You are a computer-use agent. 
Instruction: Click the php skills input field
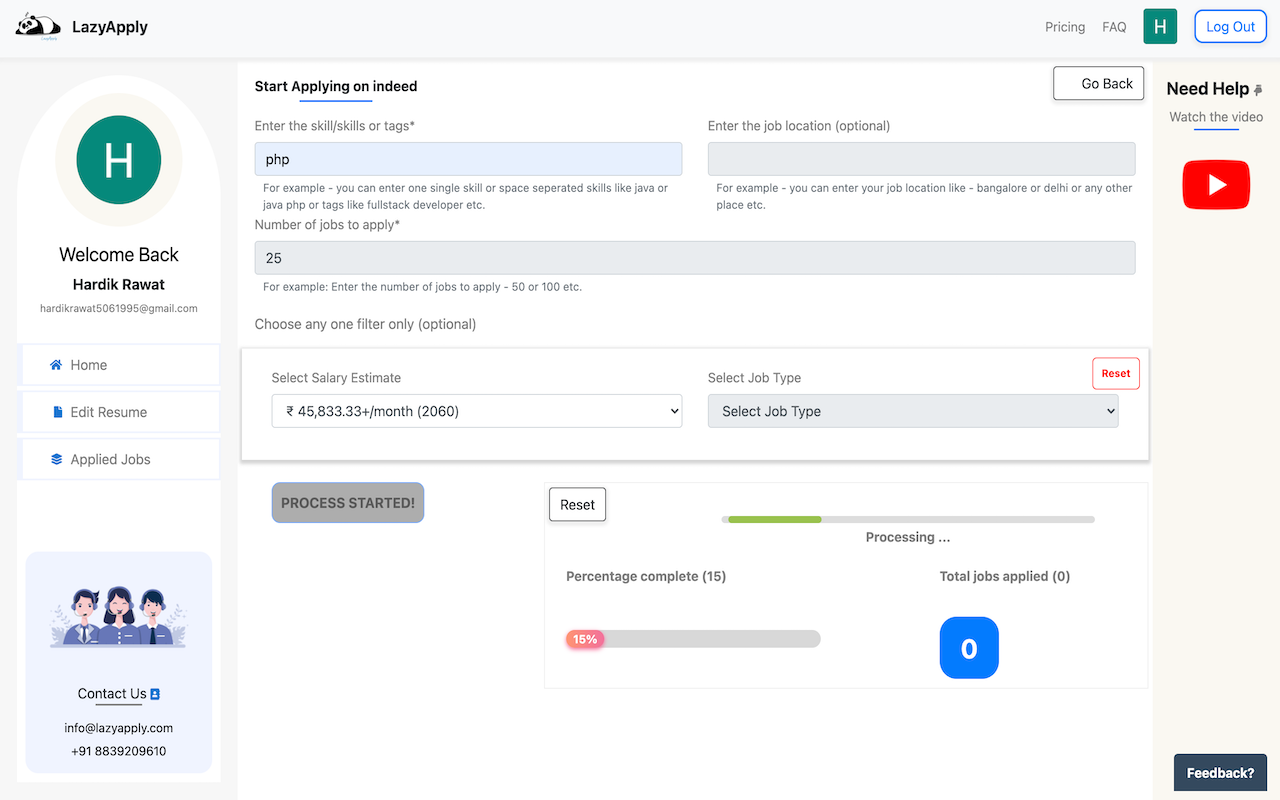click(467, 158)
